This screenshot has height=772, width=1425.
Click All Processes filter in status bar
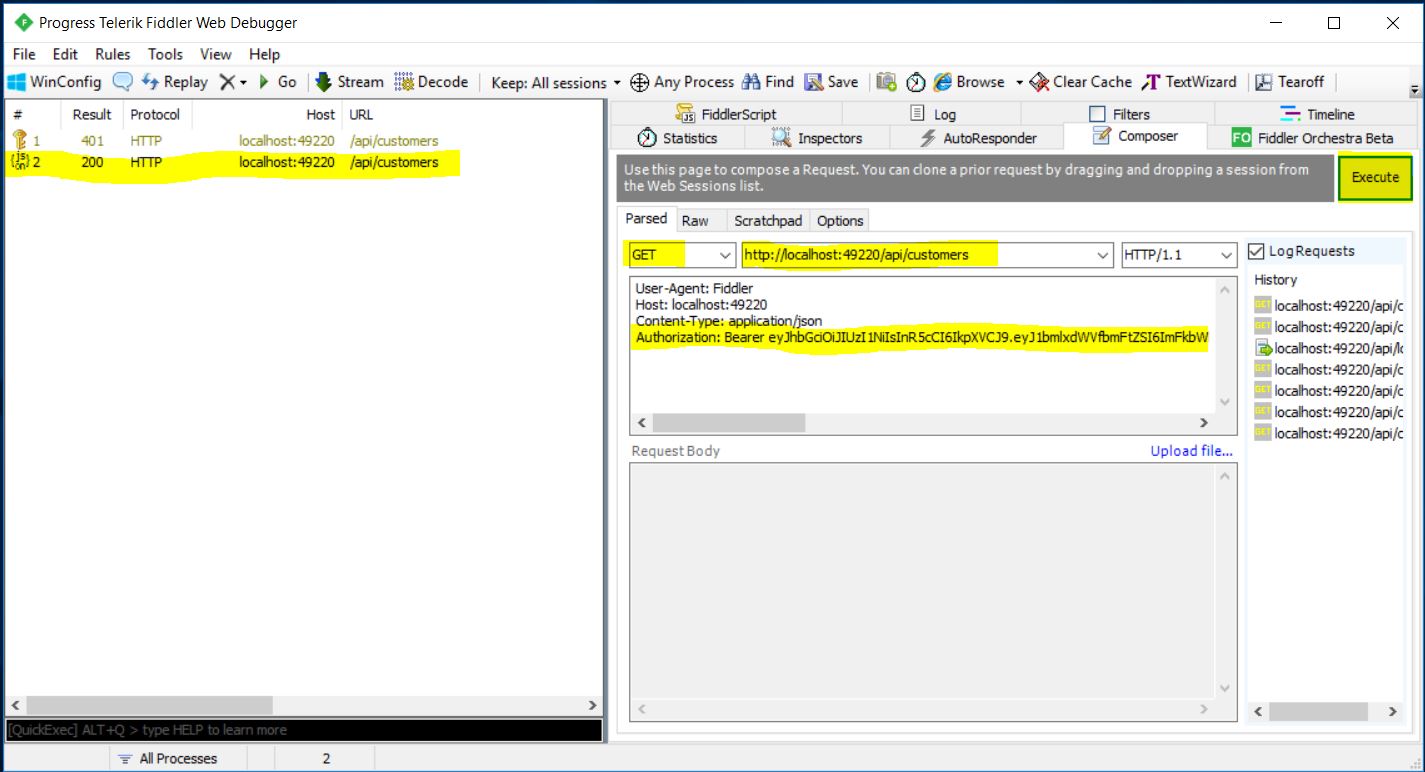(168, 758)
